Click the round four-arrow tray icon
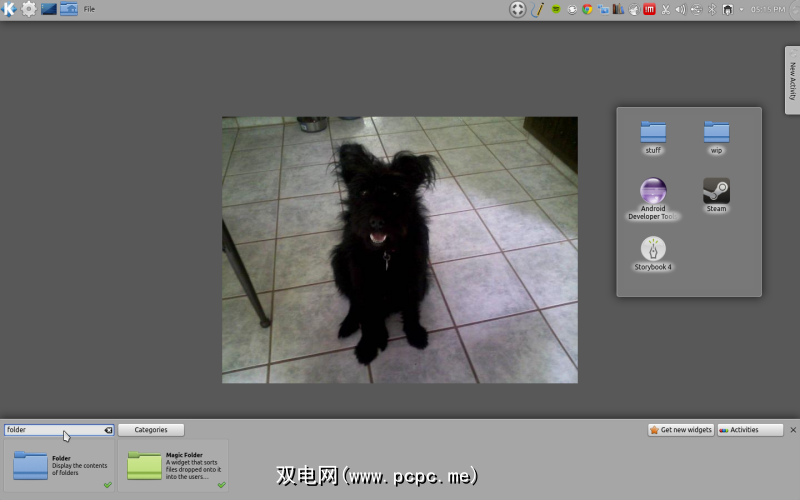Viewport: 800px width, 500px height. (x=517, y=9)
